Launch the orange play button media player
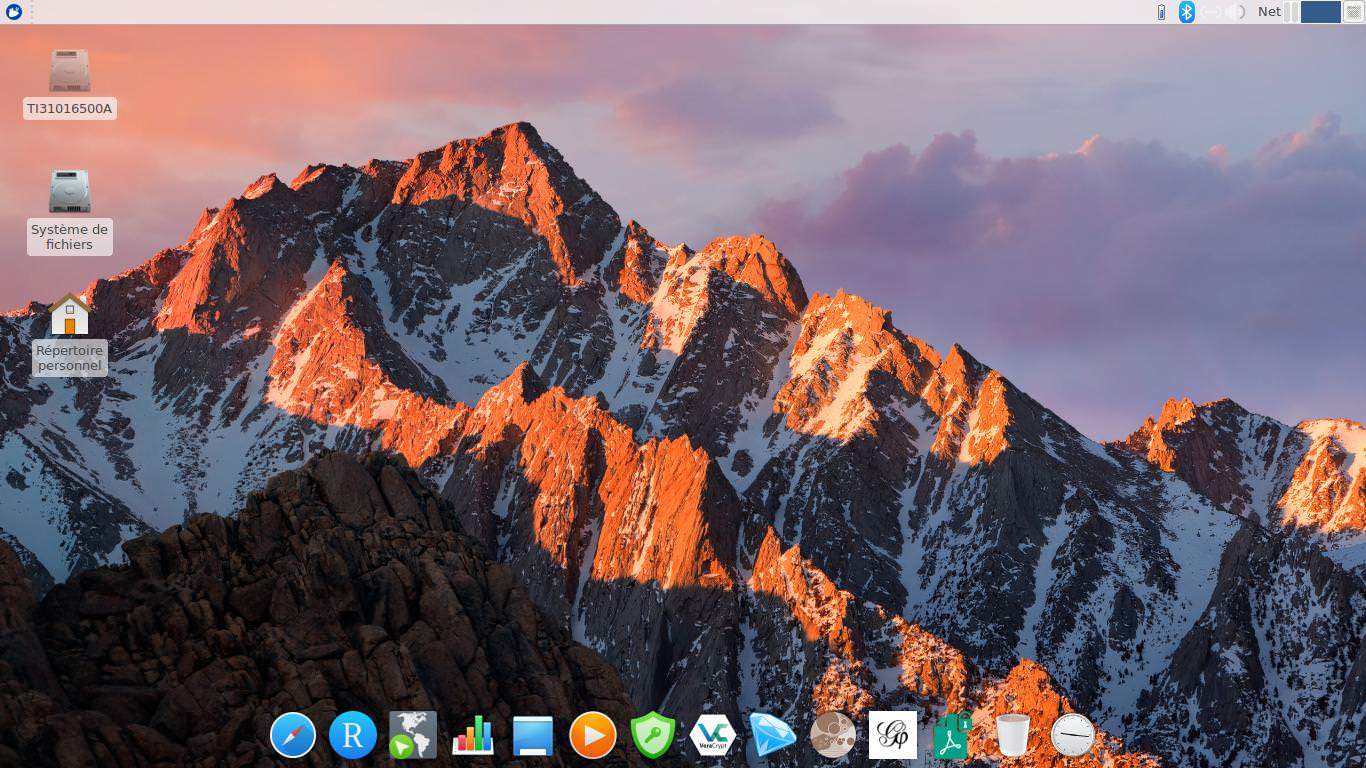This screenshot has height=768, width=1366. tap(593, 736)
